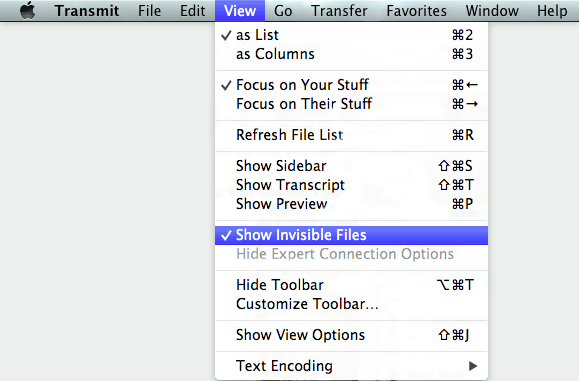Open the Transfer menu
The width and height of the screenshot is (579, 381).
[339, 11]
